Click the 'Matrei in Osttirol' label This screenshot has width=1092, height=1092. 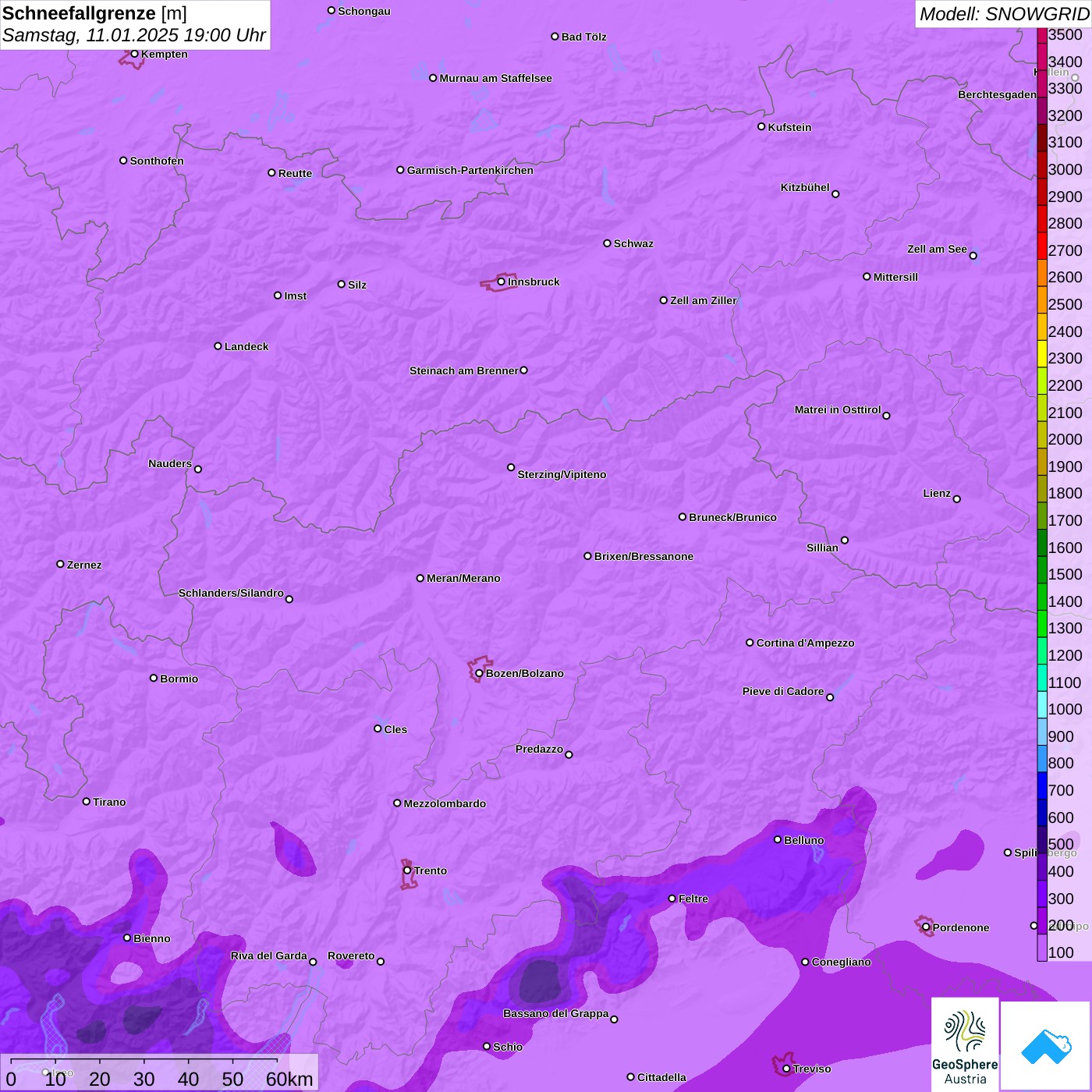(x=838, y=409)
